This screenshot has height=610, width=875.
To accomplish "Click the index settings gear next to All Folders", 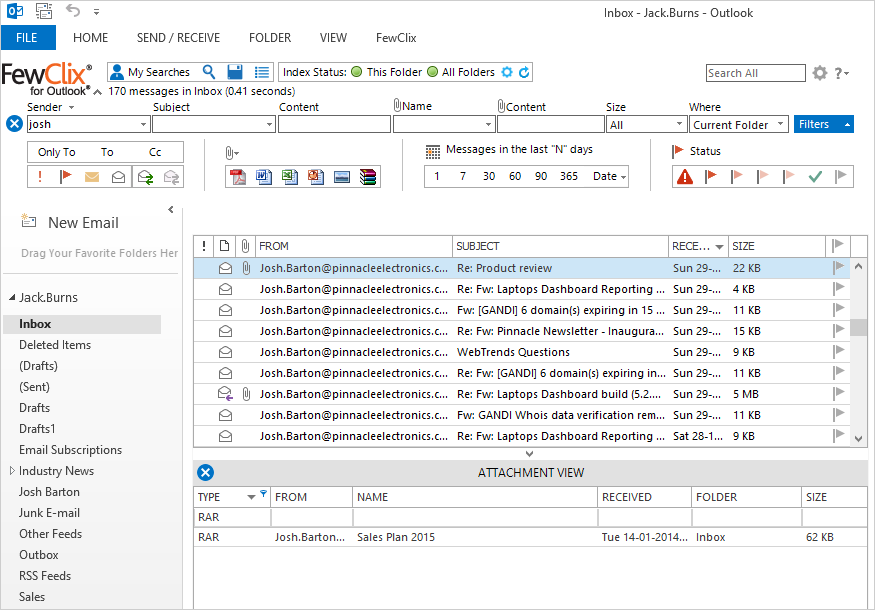I will 507,72.
